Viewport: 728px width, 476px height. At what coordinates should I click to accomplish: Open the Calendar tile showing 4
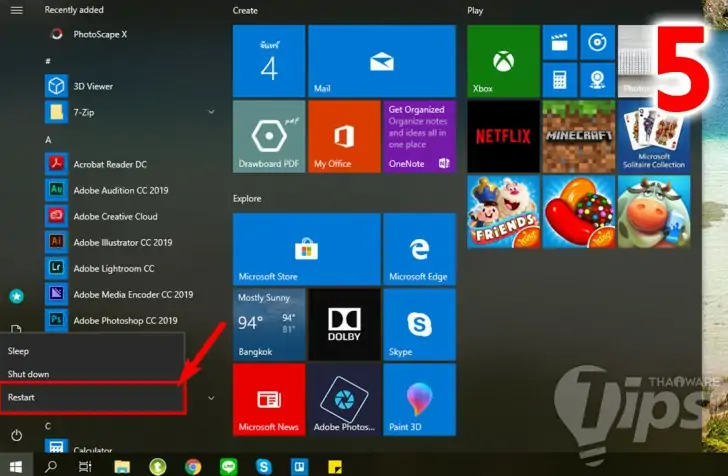click(x=269, y=61)
